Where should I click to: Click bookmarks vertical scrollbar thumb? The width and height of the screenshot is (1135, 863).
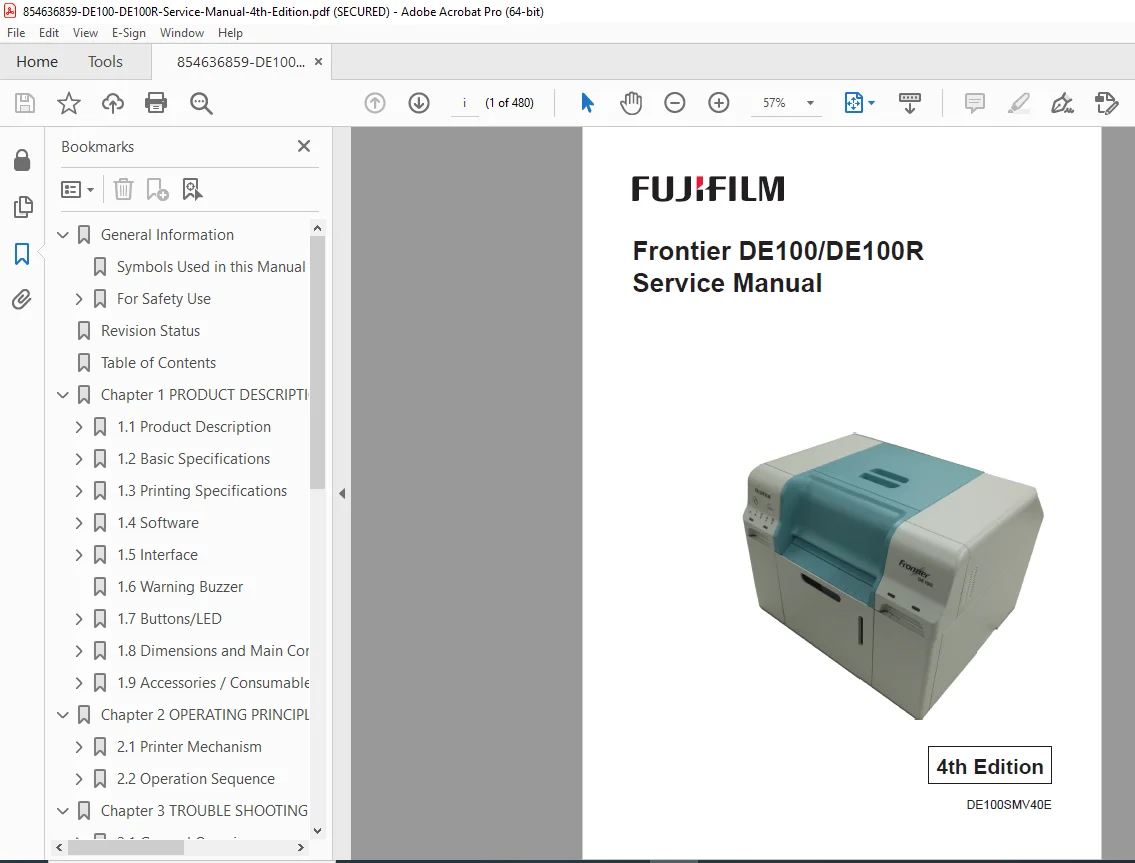(317, 362)
